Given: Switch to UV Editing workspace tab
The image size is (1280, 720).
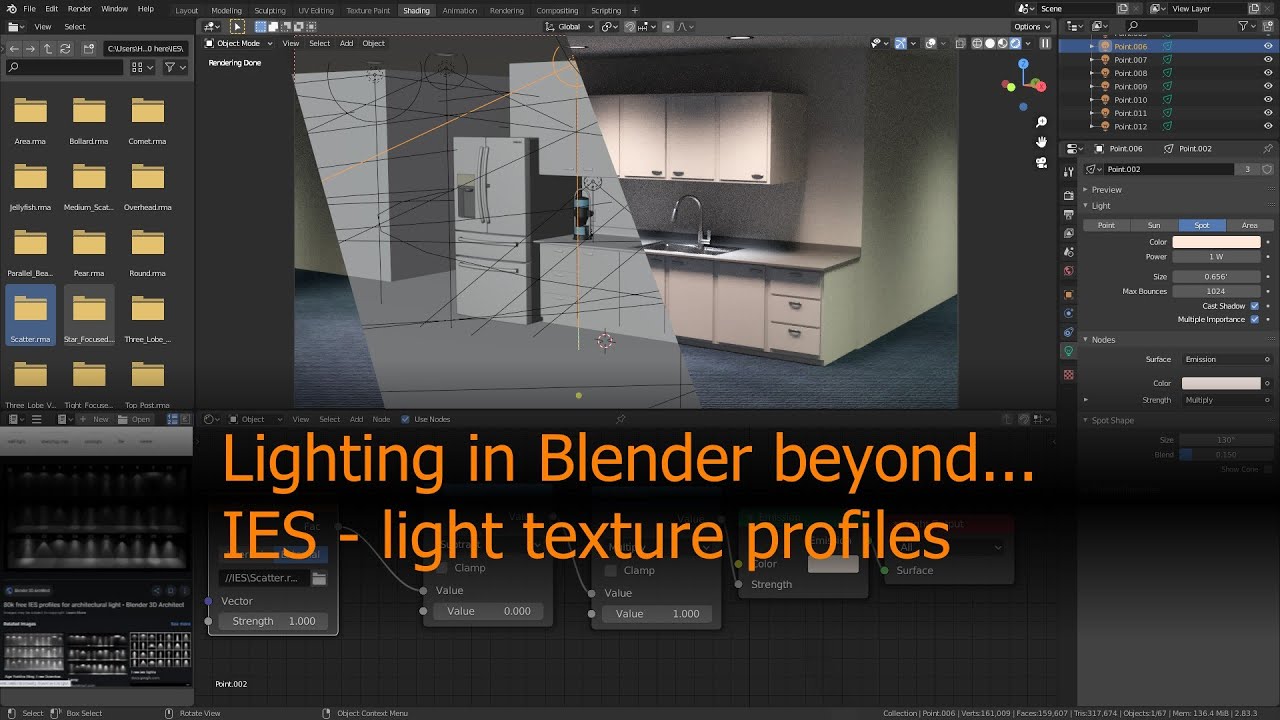Looking at the screenshot, I should tap(316, 10).
